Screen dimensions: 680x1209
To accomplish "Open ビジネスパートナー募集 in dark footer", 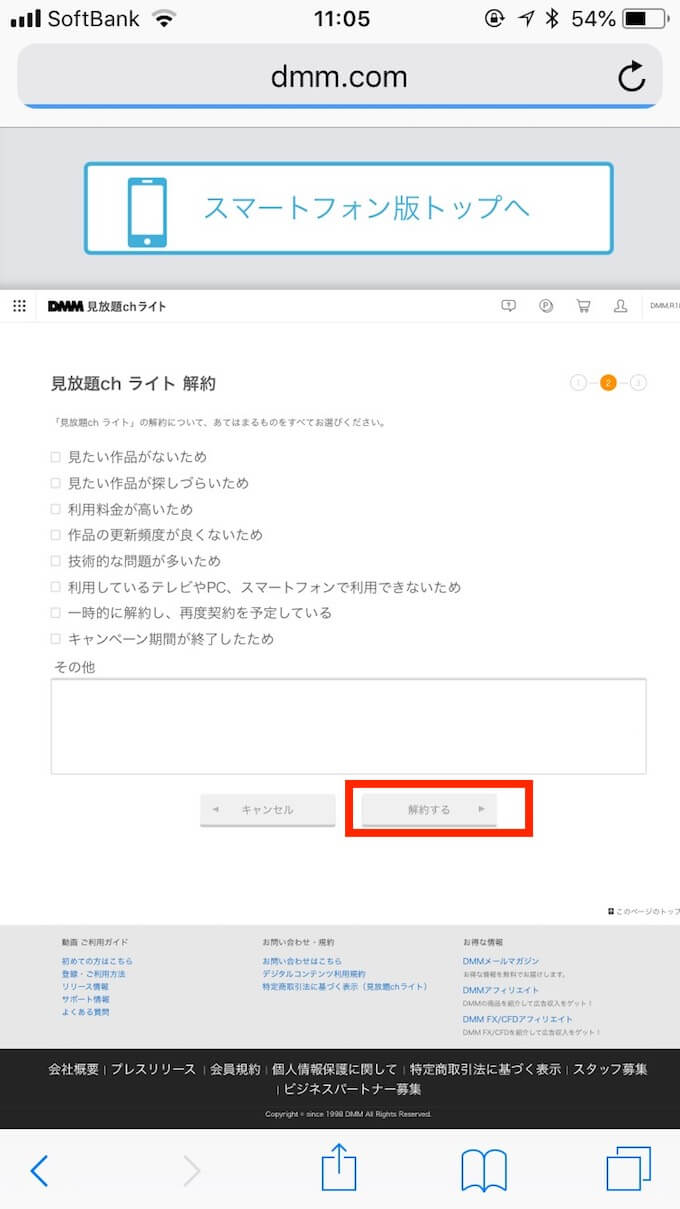I will 352,1089.
